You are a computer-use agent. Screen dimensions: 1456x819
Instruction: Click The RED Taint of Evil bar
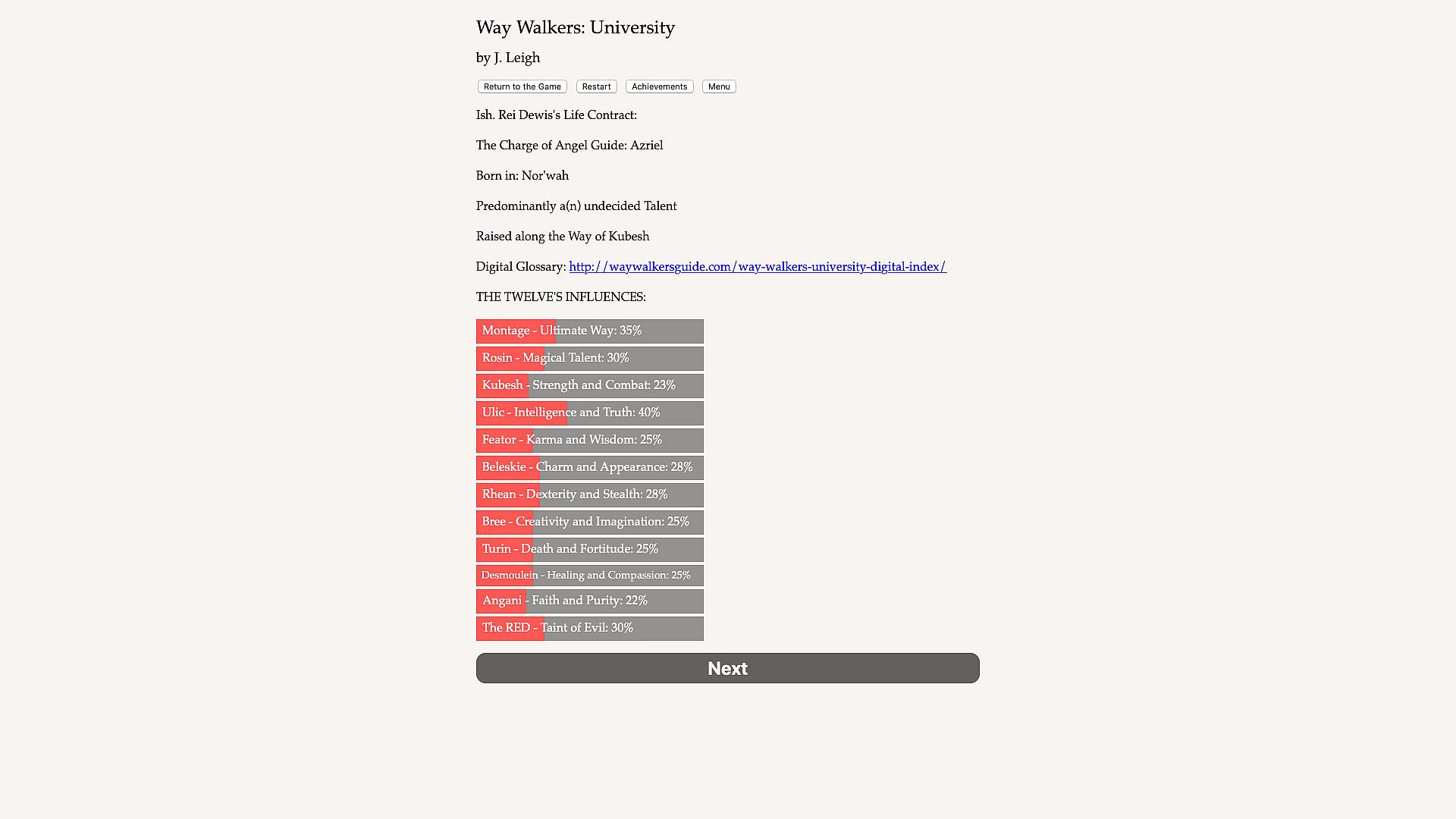(589, 629)
